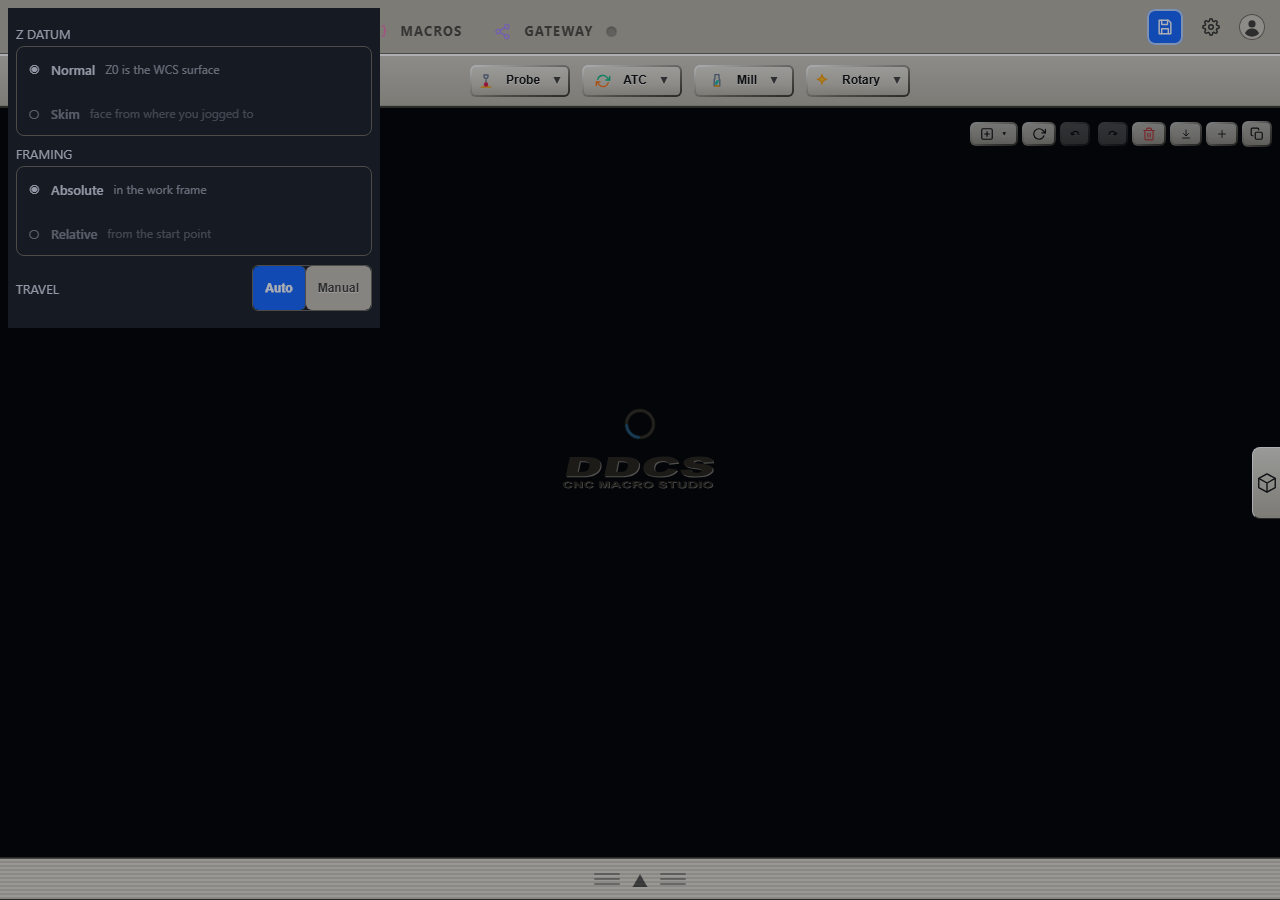Screen dimensions: 1280x900
Task: Expand the add-block dropdown with boxed plus
Action: click(x=994, y=134)
